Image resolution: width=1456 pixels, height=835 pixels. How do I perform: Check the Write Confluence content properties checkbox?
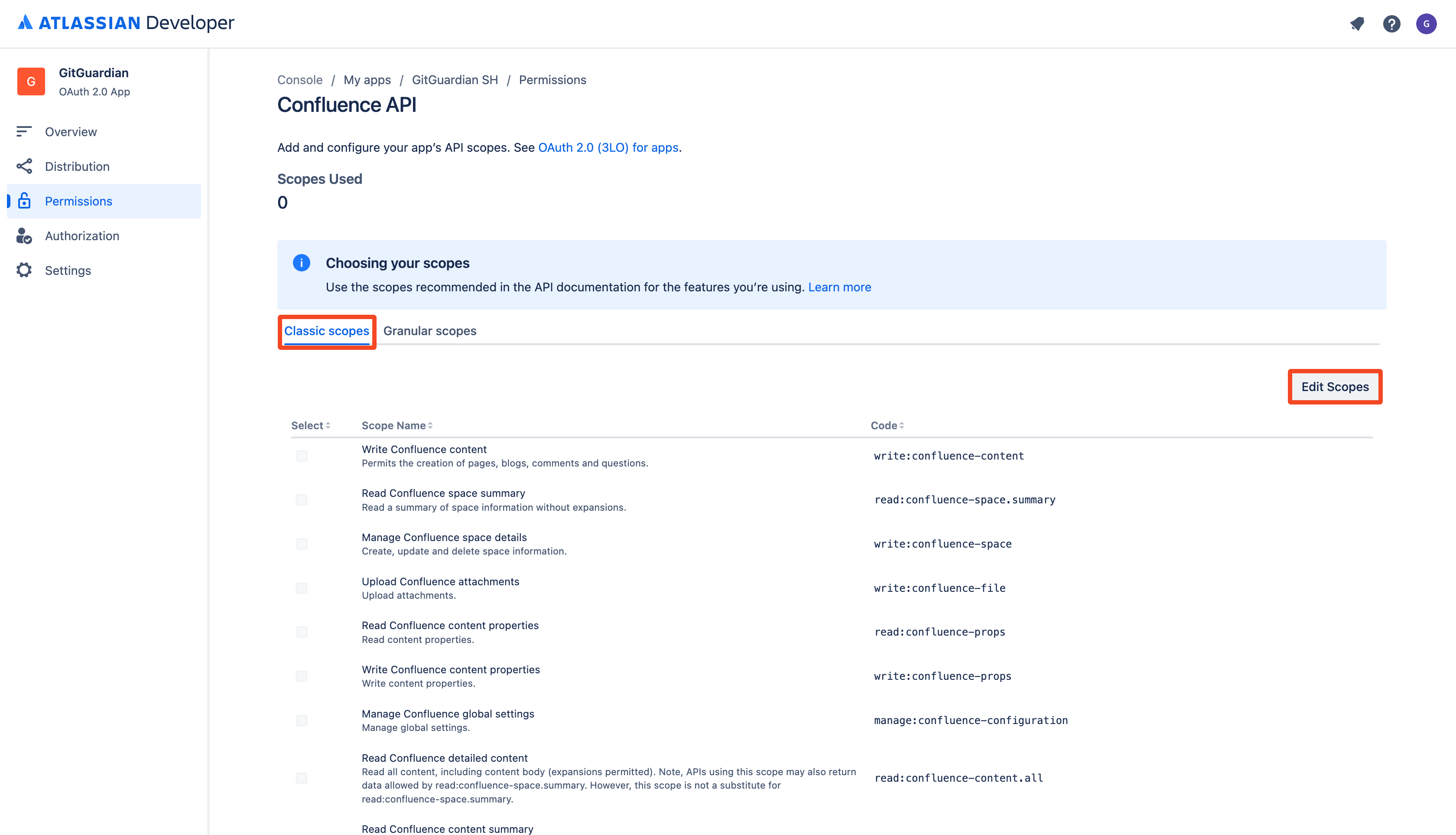[x=302, y=676]
